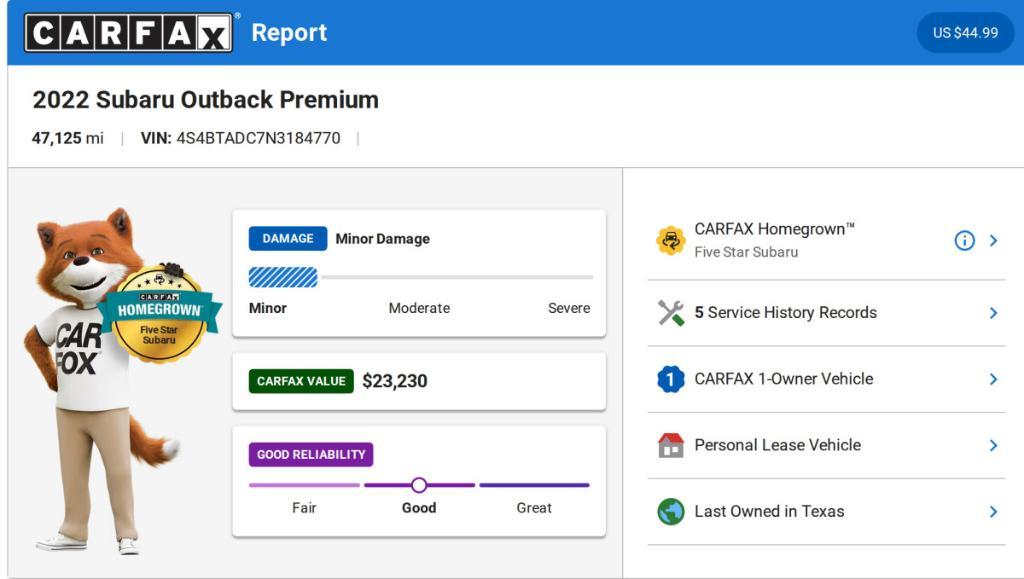Open Last Owned in Texas link
The image size is (1024, 579).
(769, 511)
